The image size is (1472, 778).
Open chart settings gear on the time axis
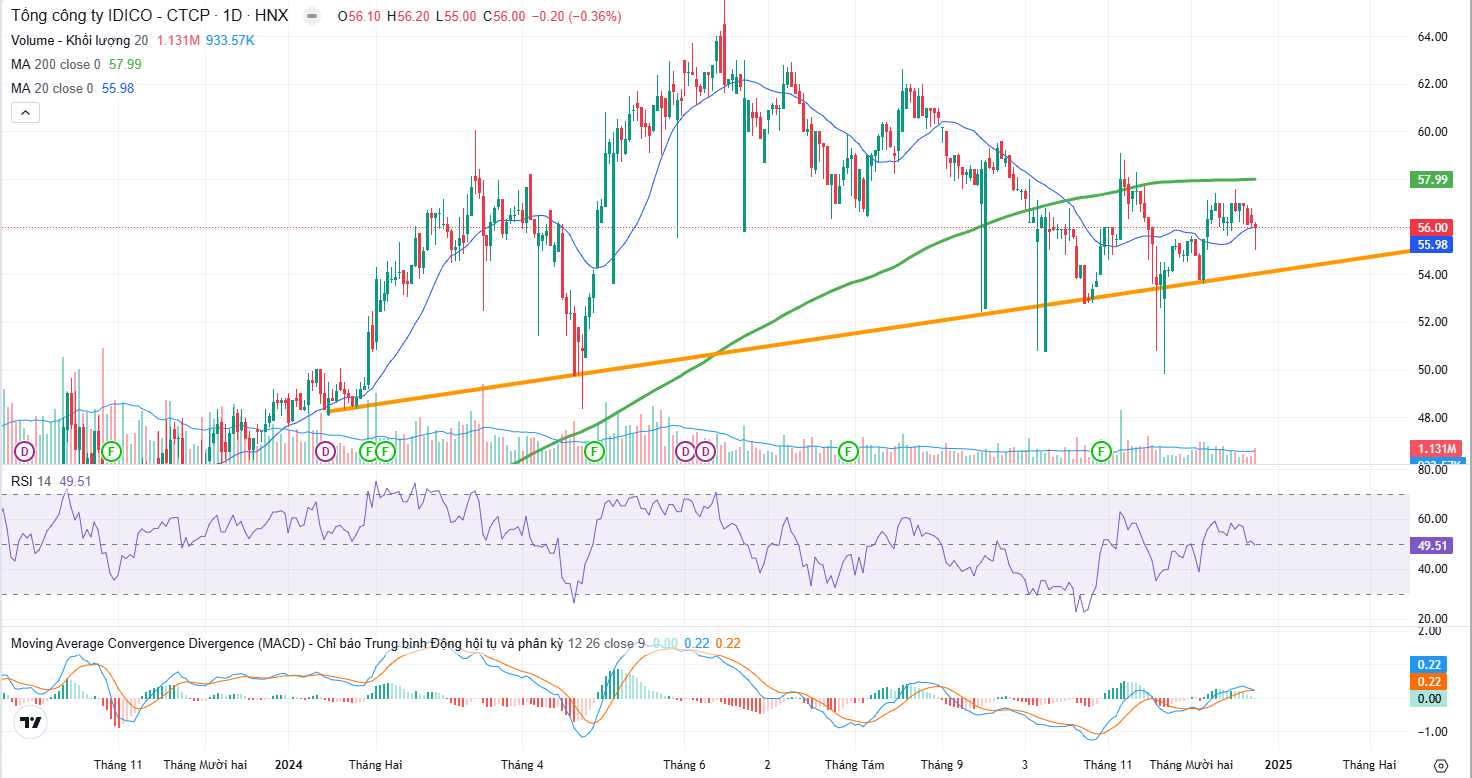point(1441,765)
